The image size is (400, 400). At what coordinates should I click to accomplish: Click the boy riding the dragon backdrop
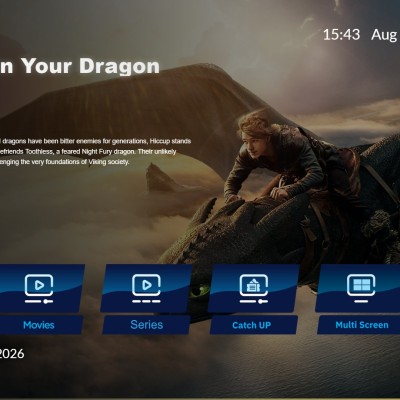[283, 157]
